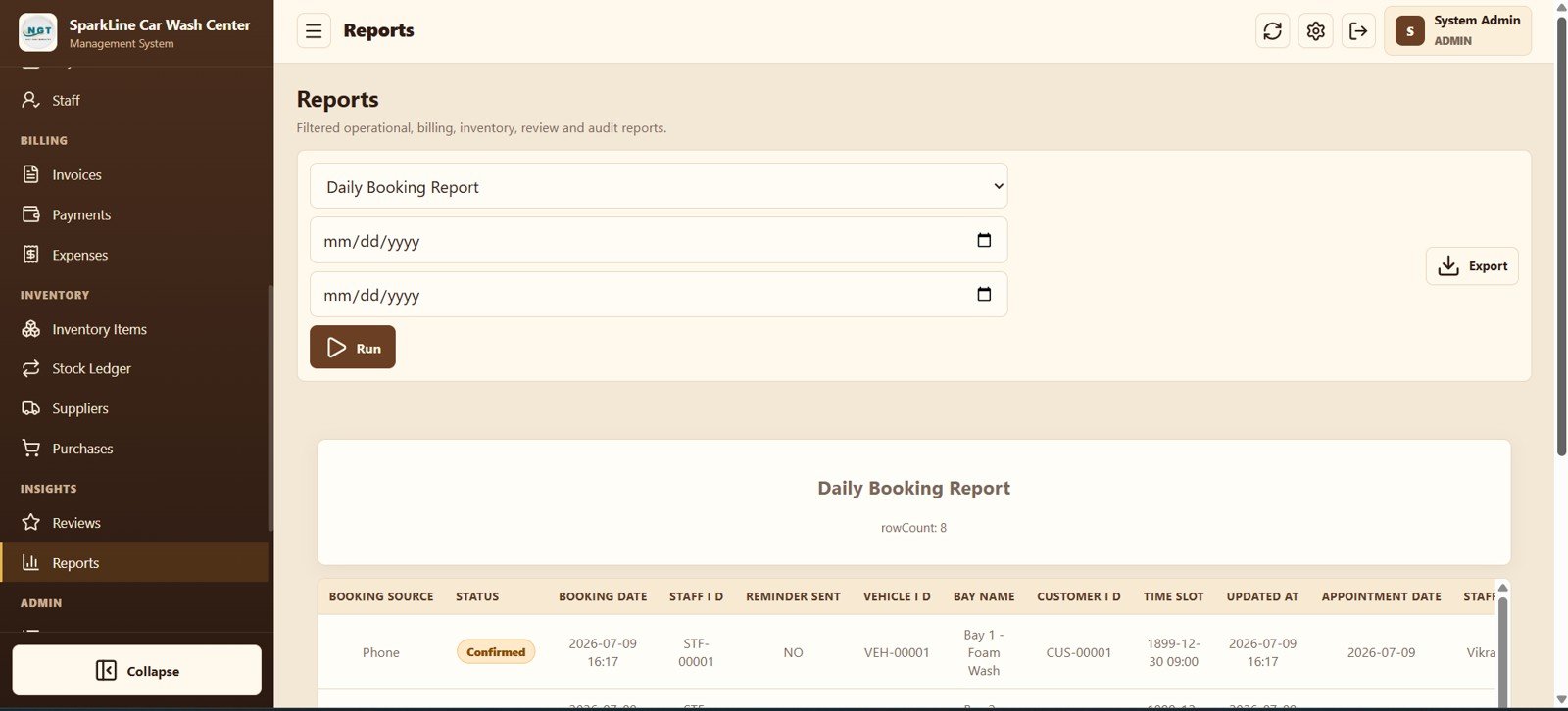
Task: Click the REMINDER SENT column header
Action: [793, 596]
